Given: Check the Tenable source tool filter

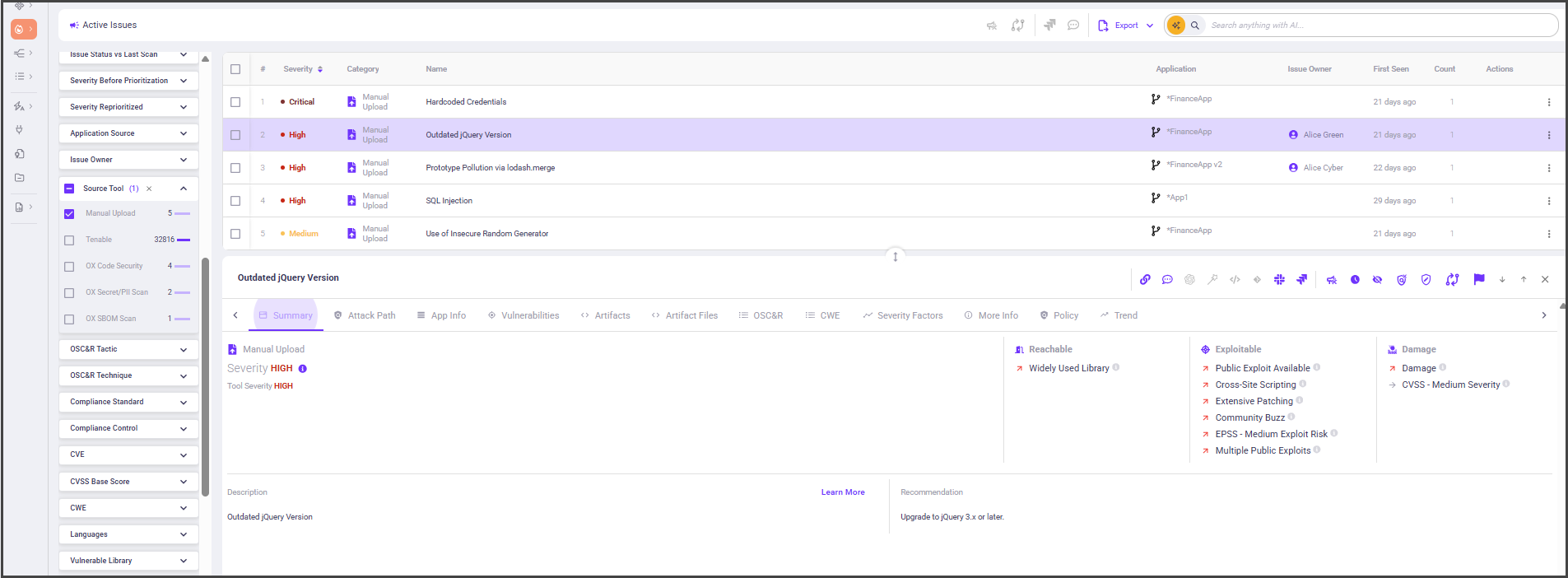Looking at the screenshot, I should click(69, 240).
